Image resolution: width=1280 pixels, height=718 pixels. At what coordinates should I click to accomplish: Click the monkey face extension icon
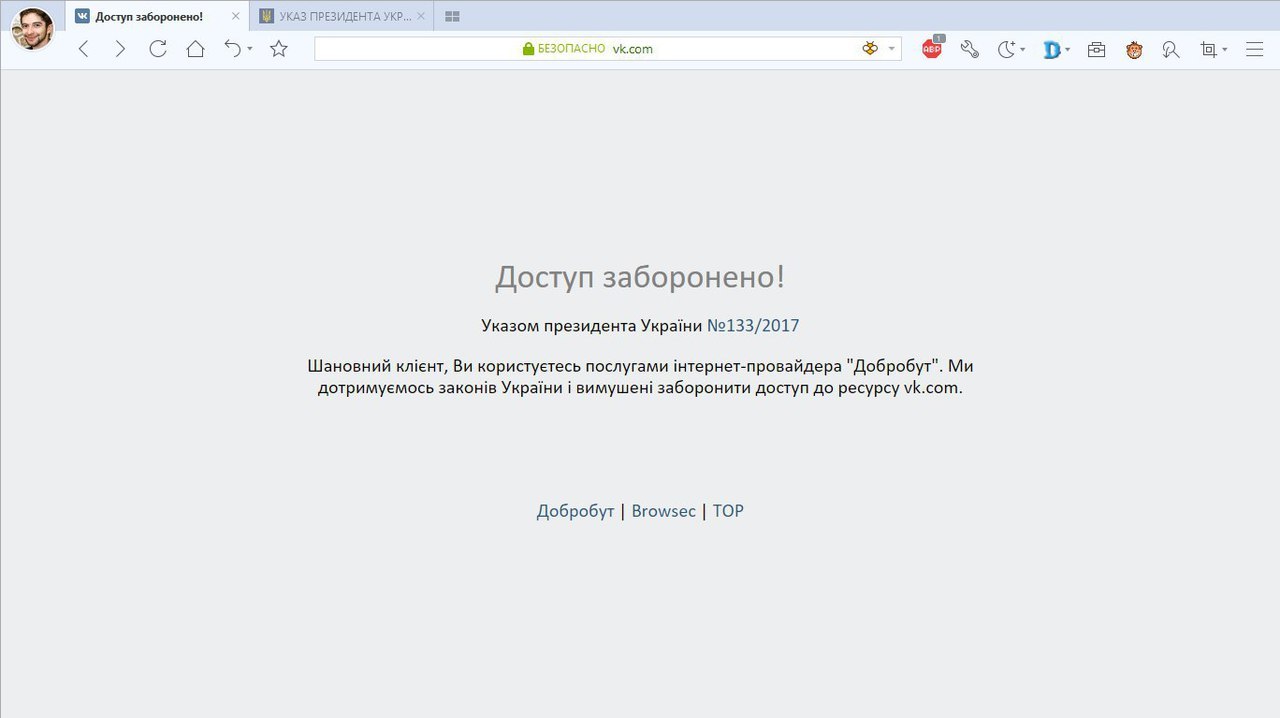[x=1134, y=49]
